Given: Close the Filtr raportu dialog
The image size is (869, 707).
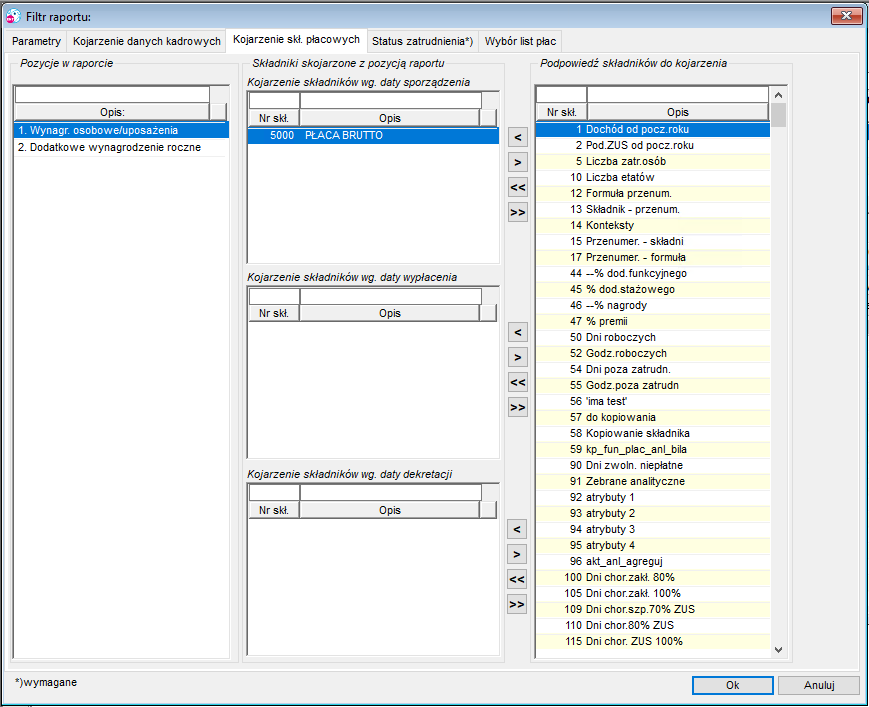Looking at the screenshot, I should [x=846, y=16].
